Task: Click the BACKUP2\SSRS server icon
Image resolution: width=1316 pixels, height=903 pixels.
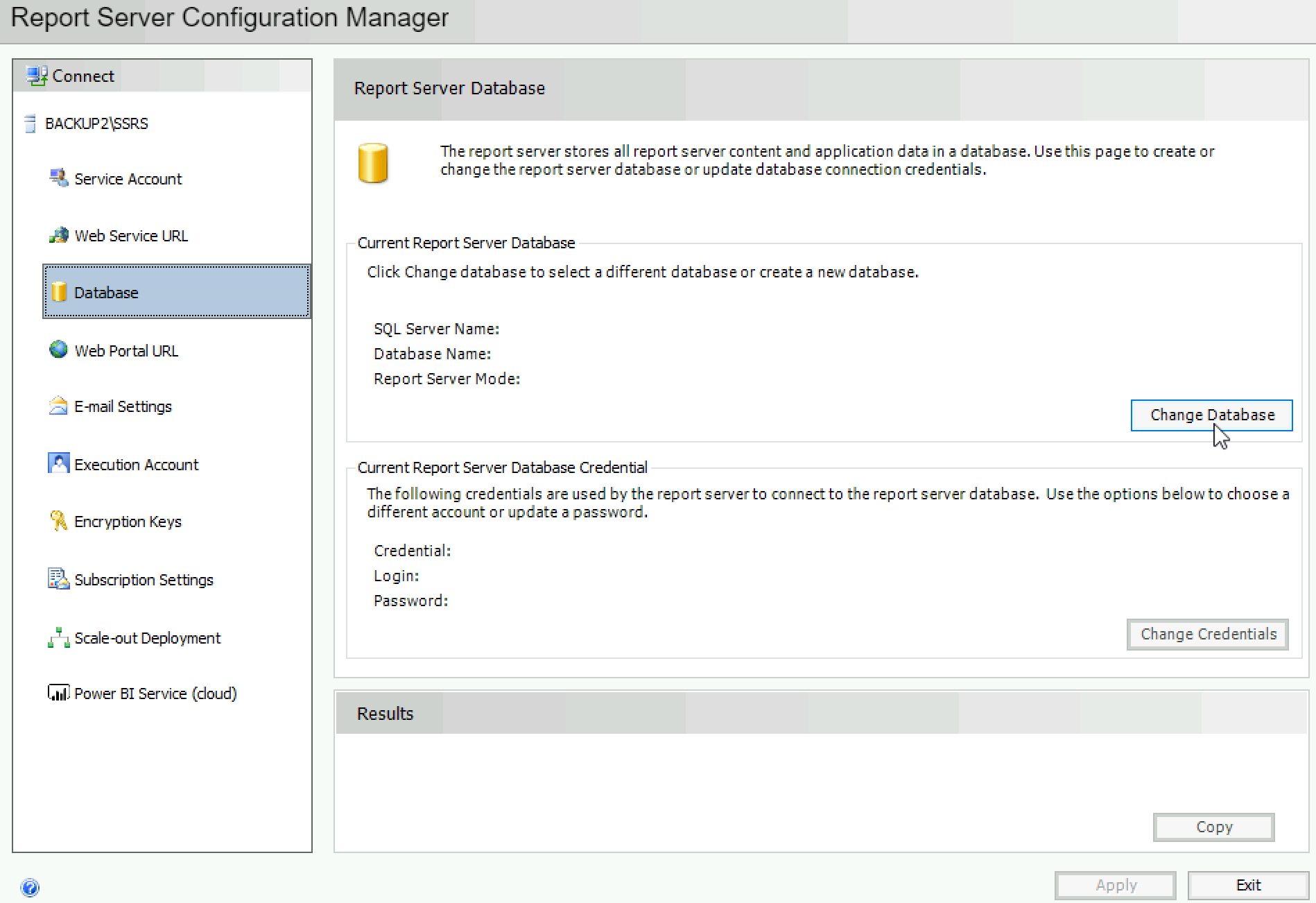Action: pos(30,123)
